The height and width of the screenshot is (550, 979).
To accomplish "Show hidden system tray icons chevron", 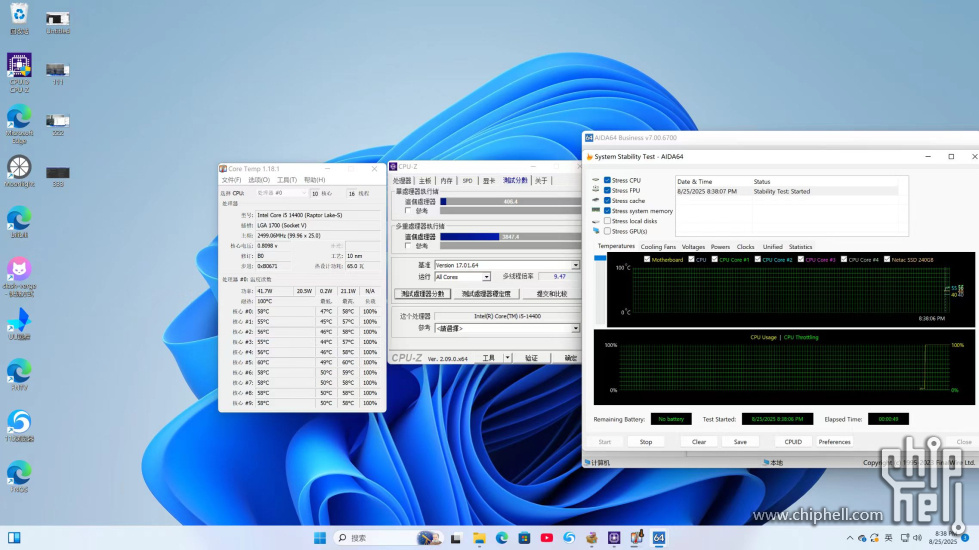I will (x=849, y=538).
